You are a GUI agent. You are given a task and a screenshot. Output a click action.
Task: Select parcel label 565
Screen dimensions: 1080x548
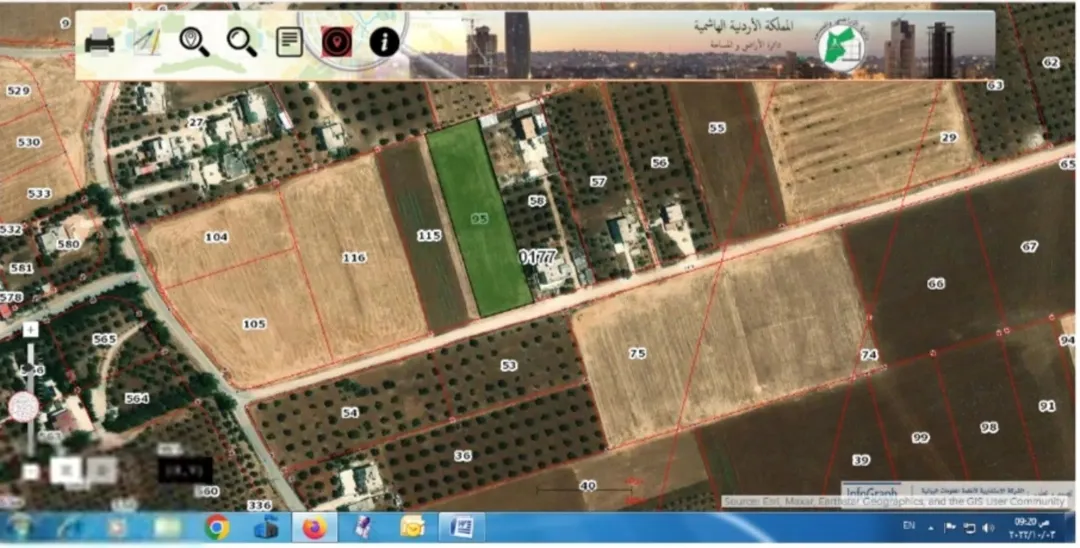tap(104, 339)
